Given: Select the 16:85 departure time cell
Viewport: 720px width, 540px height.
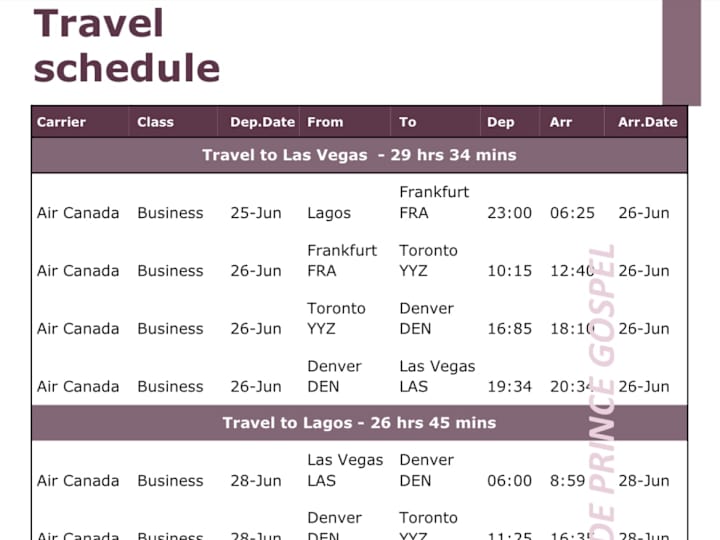Looking at the screenshot, I should click(509, 329).
